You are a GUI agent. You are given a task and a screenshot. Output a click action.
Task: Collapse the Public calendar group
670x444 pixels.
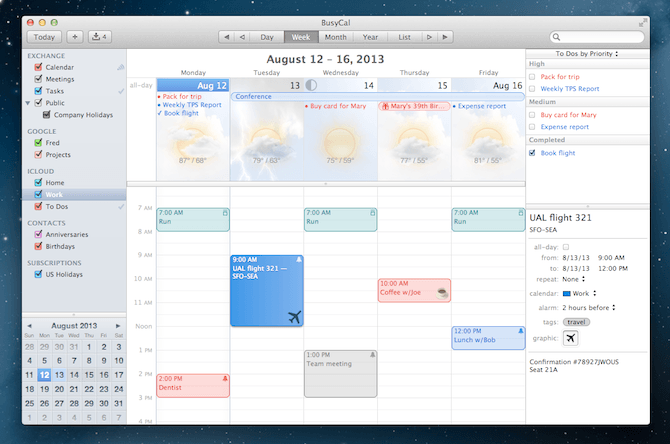point(29,103)
